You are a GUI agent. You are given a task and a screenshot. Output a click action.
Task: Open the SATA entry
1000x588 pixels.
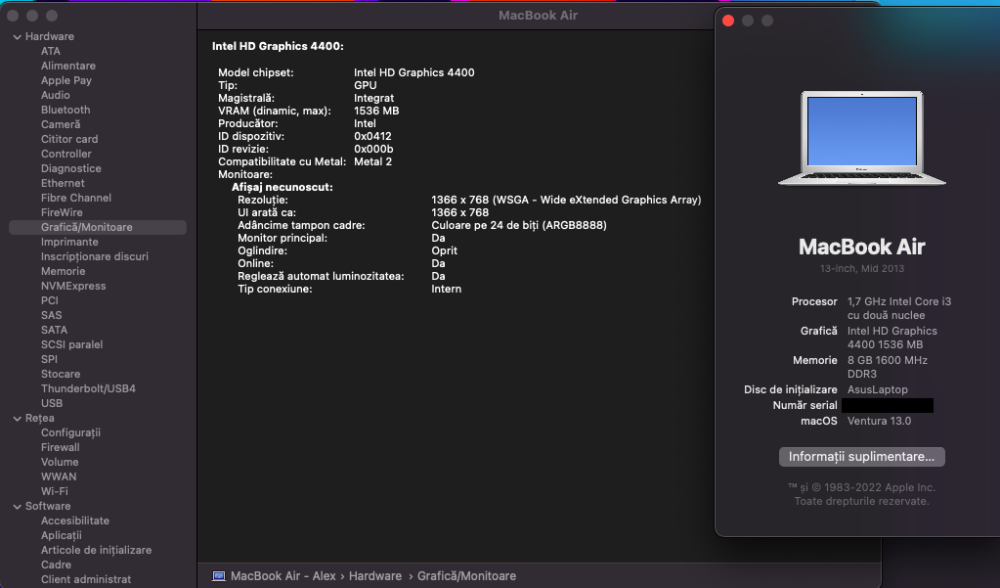[54, 330]
